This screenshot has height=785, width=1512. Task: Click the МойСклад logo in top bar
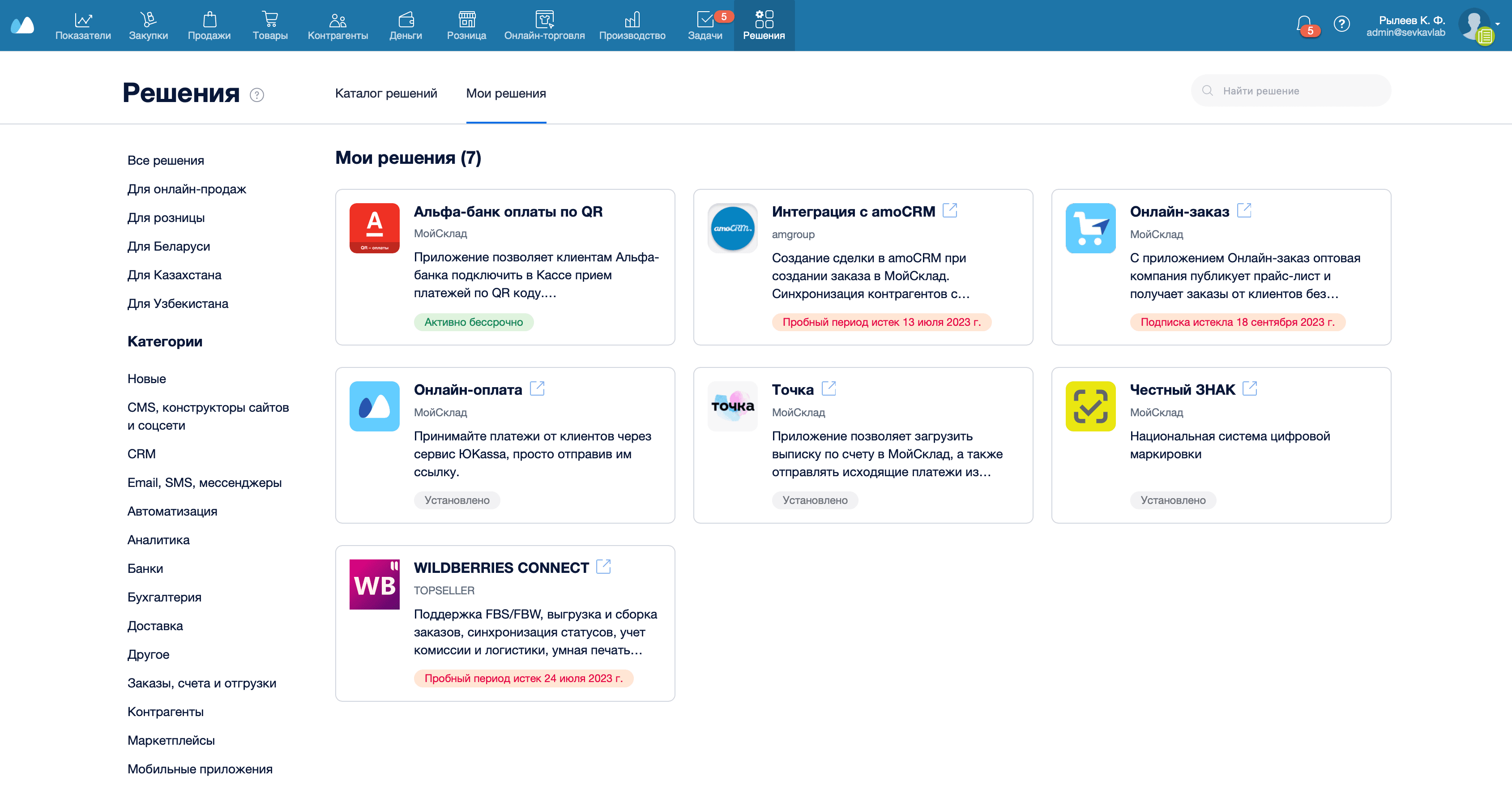23,25
